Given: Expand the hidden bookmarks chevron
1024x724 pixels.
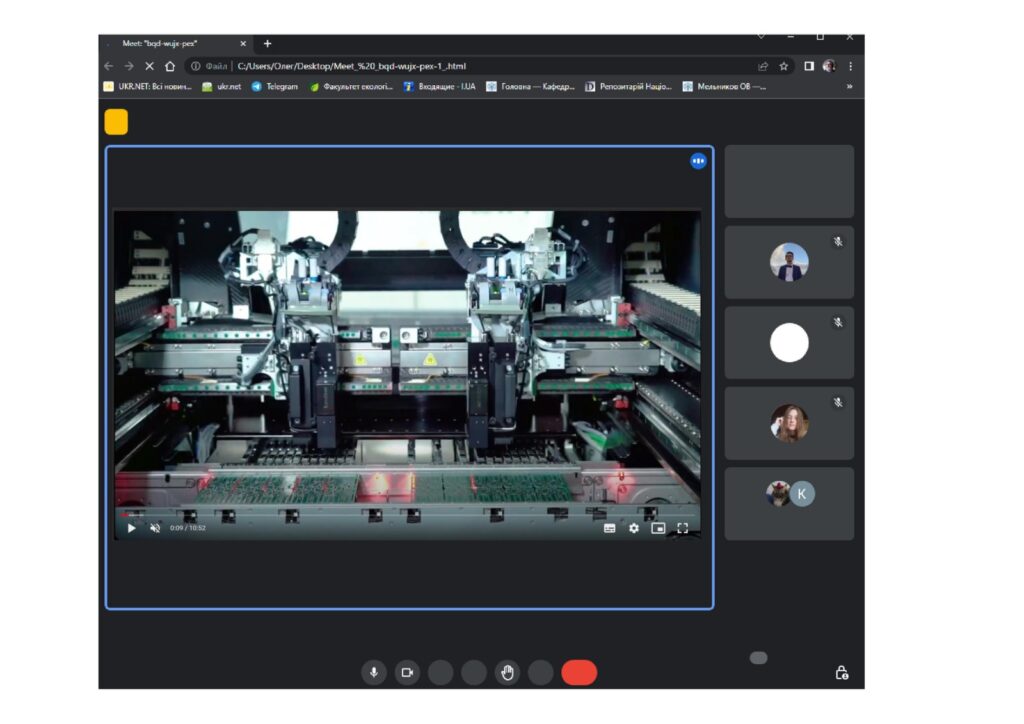Looking at the screenshot, I should coord(849,87).
